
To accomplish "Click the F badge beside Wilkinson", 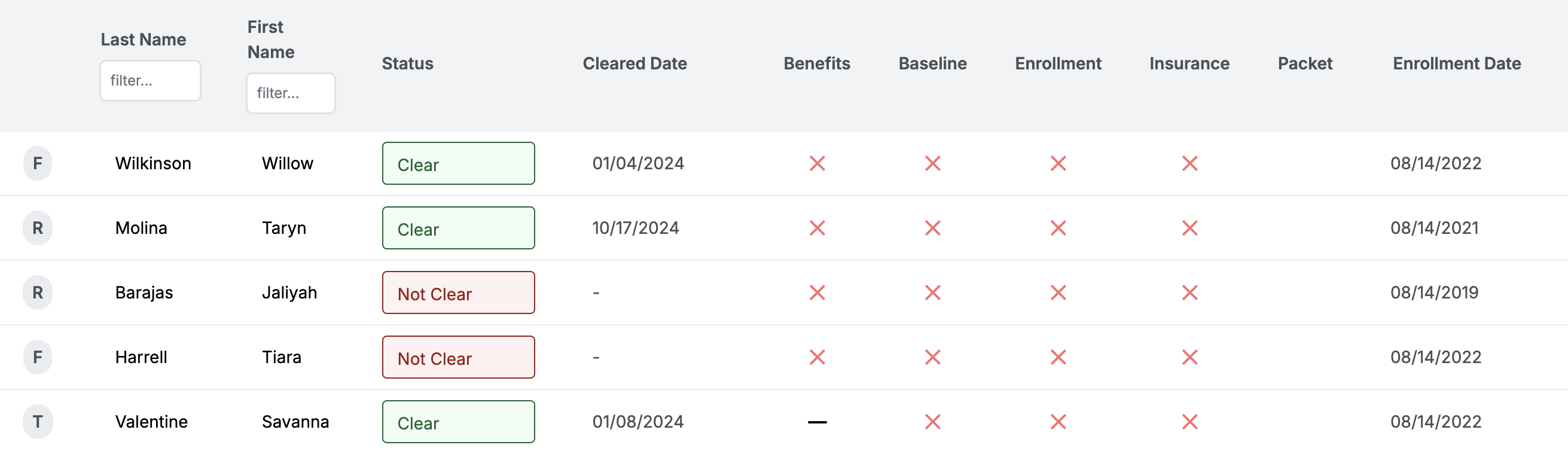I will [38, 163].
